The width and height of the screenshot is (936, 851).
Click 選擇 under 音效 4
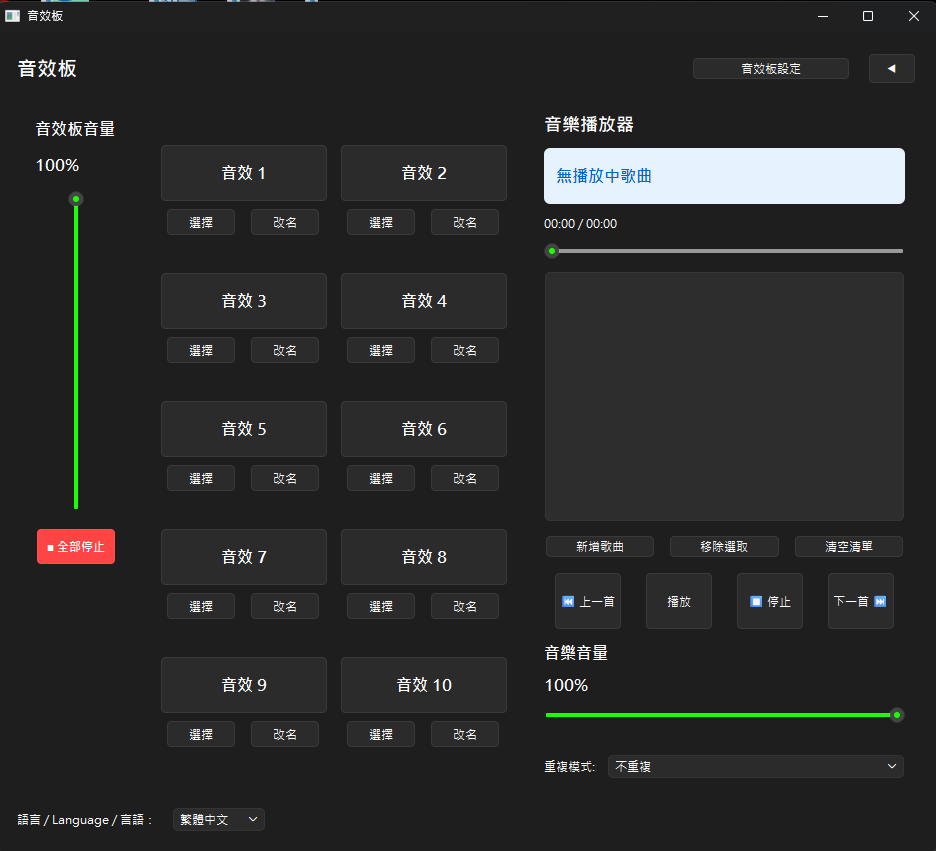tap(381, 350)
